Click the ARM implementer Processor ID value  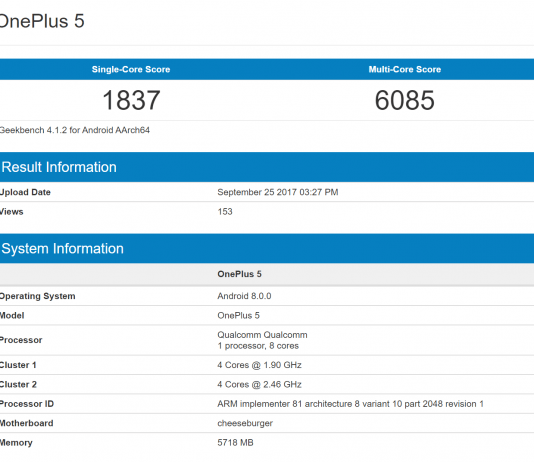click(350, 404)
